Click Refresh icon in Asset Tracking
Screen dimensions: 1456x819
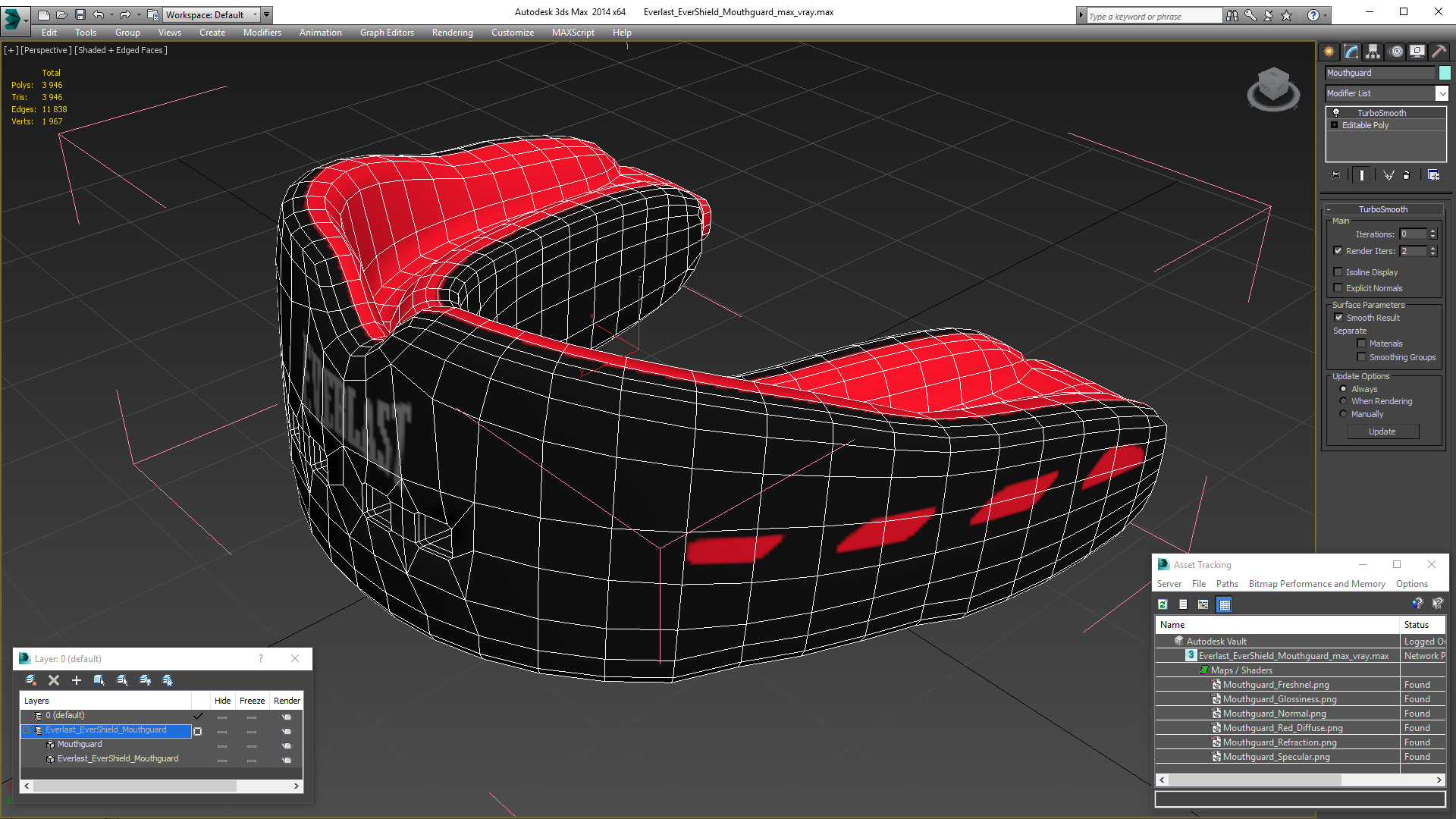(1163, 604)
